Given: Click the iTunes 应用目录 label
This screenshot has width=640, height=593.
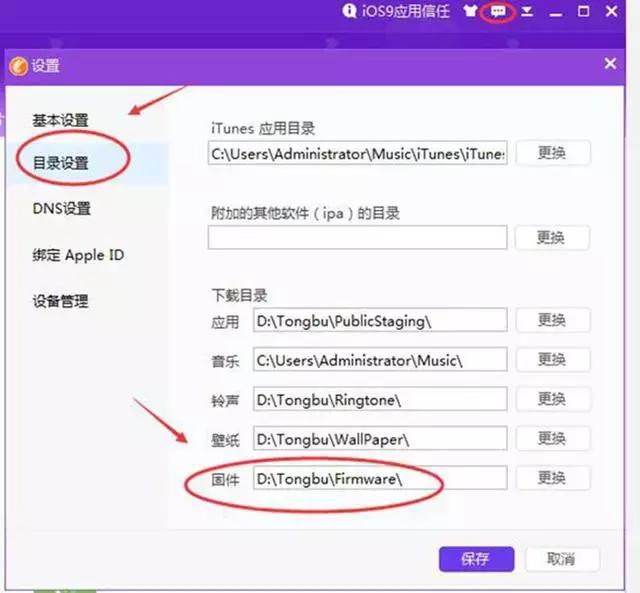Looking at the screenshot, I should pyautogui.click(x=263, y=129).
